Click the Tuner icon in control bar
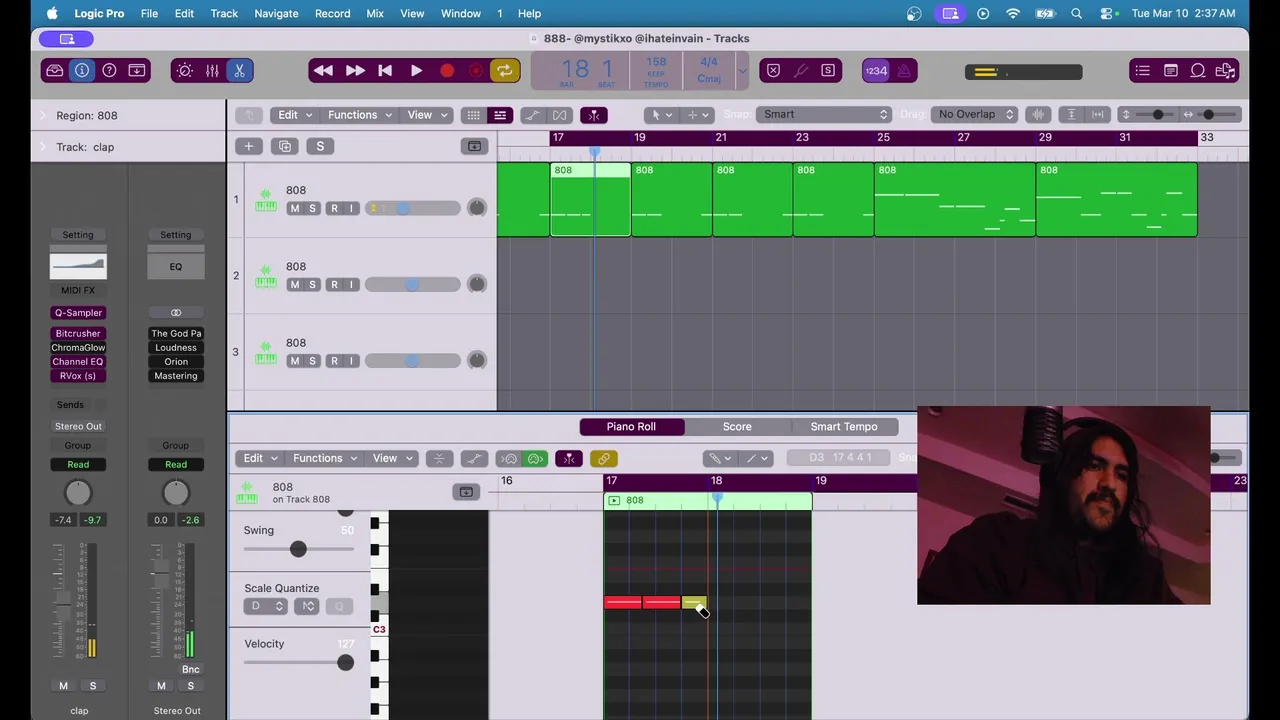Screen dimensions: 1280x720 point(801,71)
